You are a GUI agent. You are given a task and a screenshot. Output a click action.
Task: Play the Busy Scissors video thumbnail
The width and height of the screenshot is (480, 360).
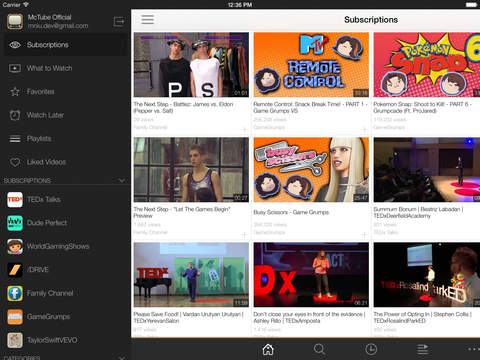311,170
